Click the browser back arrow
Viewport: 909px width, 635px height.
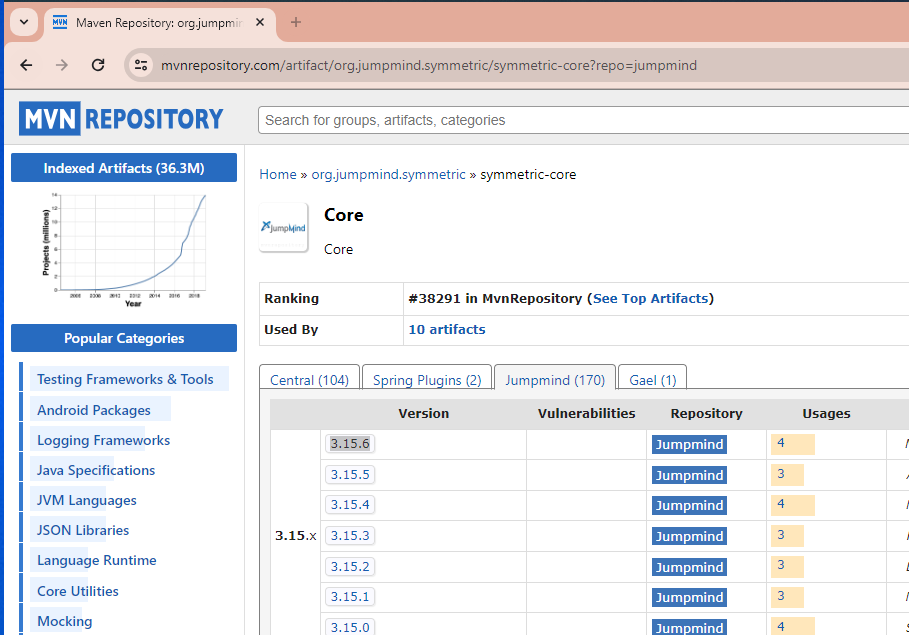tap(26, 65)
